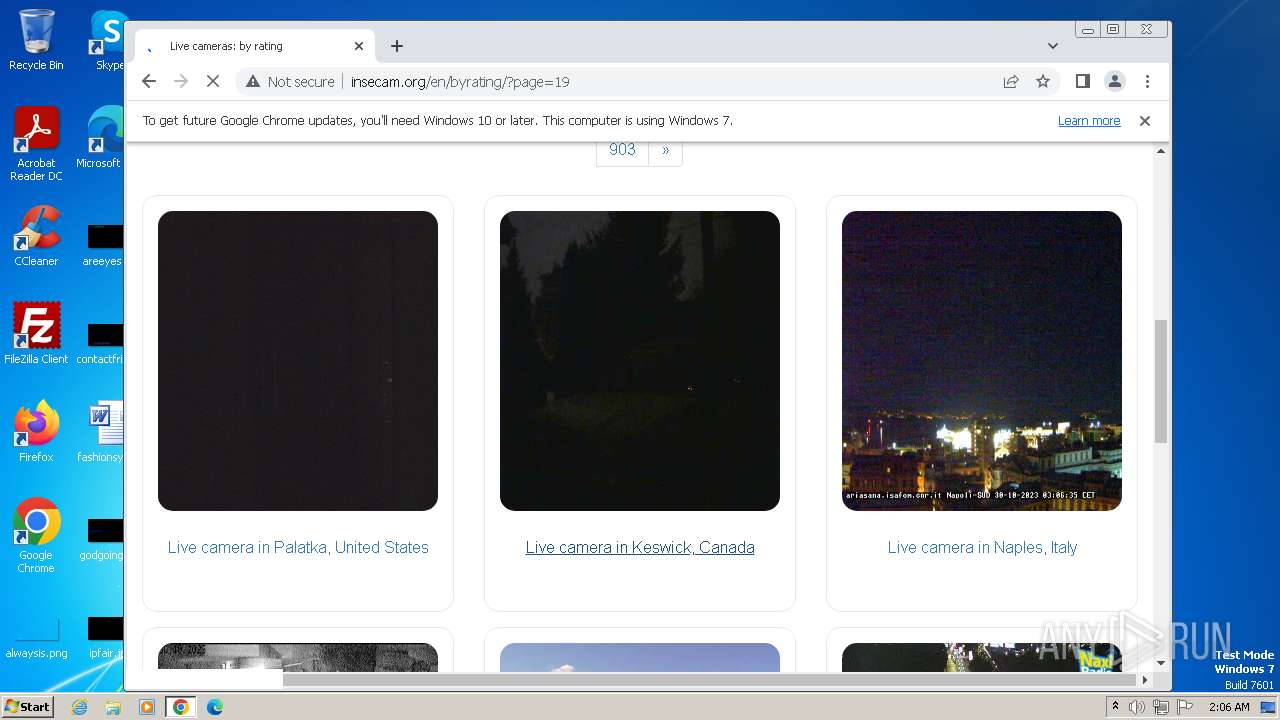The image size is (1280, 720).
Task: Share this page icon
Action: click(x=1011, y=81)
